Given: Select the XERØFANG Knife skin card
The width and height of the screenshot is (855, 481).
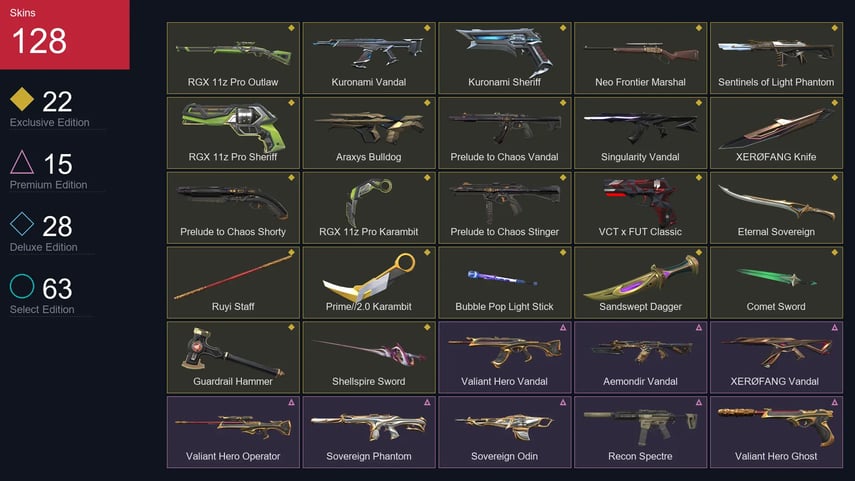Looking at the screenshot, I should click(x=776, y=133).
